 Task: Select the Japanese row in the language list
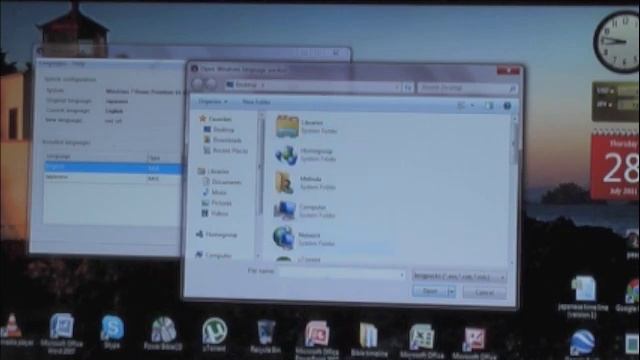tap(112, 178)
